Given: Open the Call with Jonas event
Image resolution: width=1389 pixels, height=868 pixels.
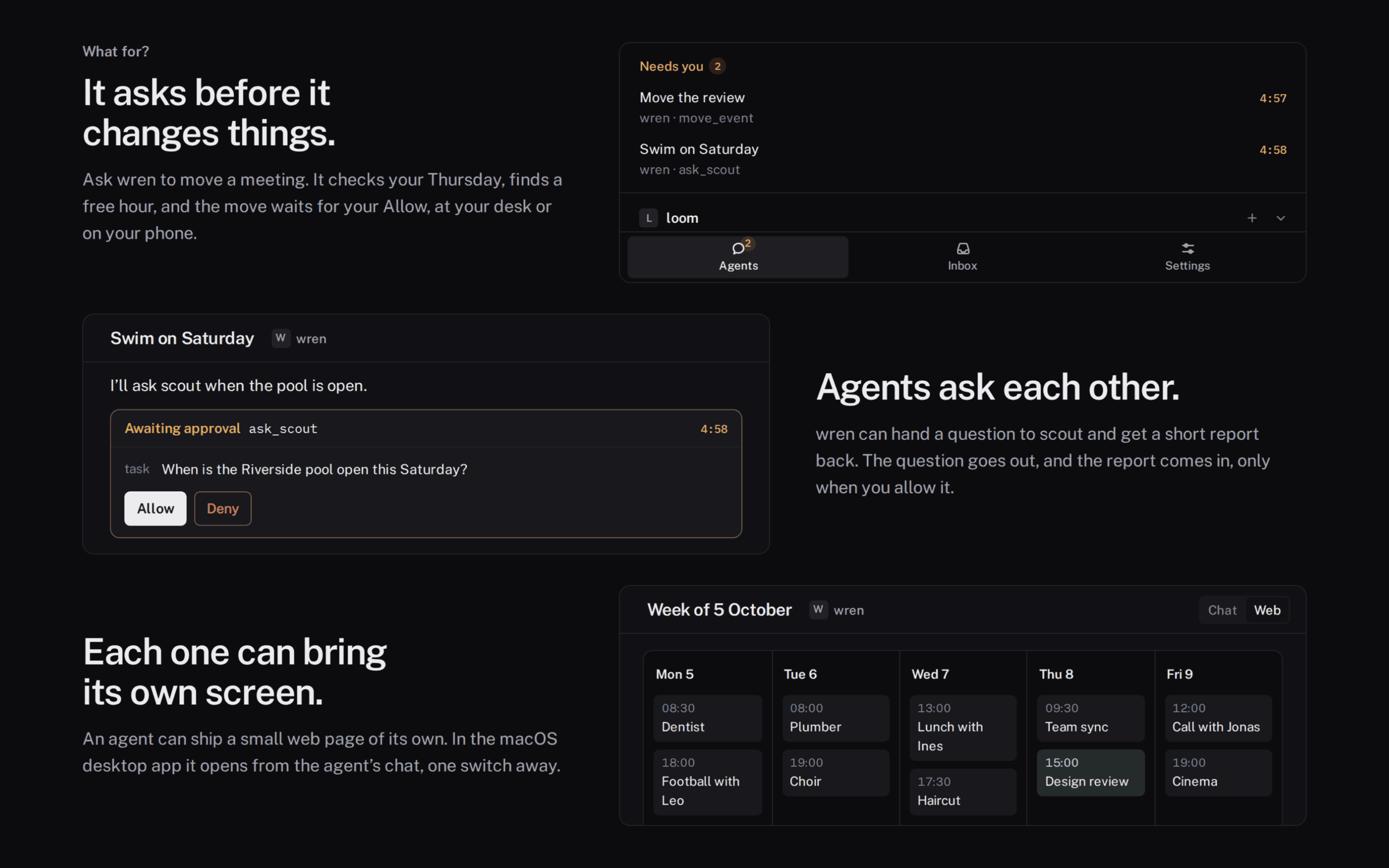Looking at the screenshot, I should pyautogui.click(x=1218, y=718).
